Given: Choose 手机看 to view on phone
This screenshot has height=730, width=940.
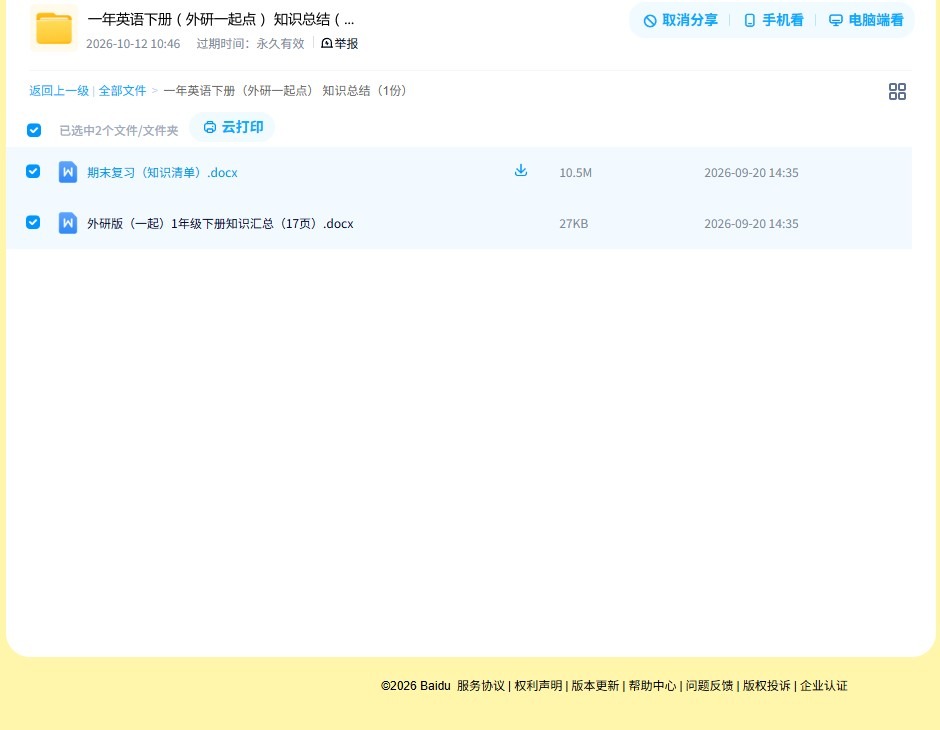Looking at the screenshot, I should click(773, 20).
